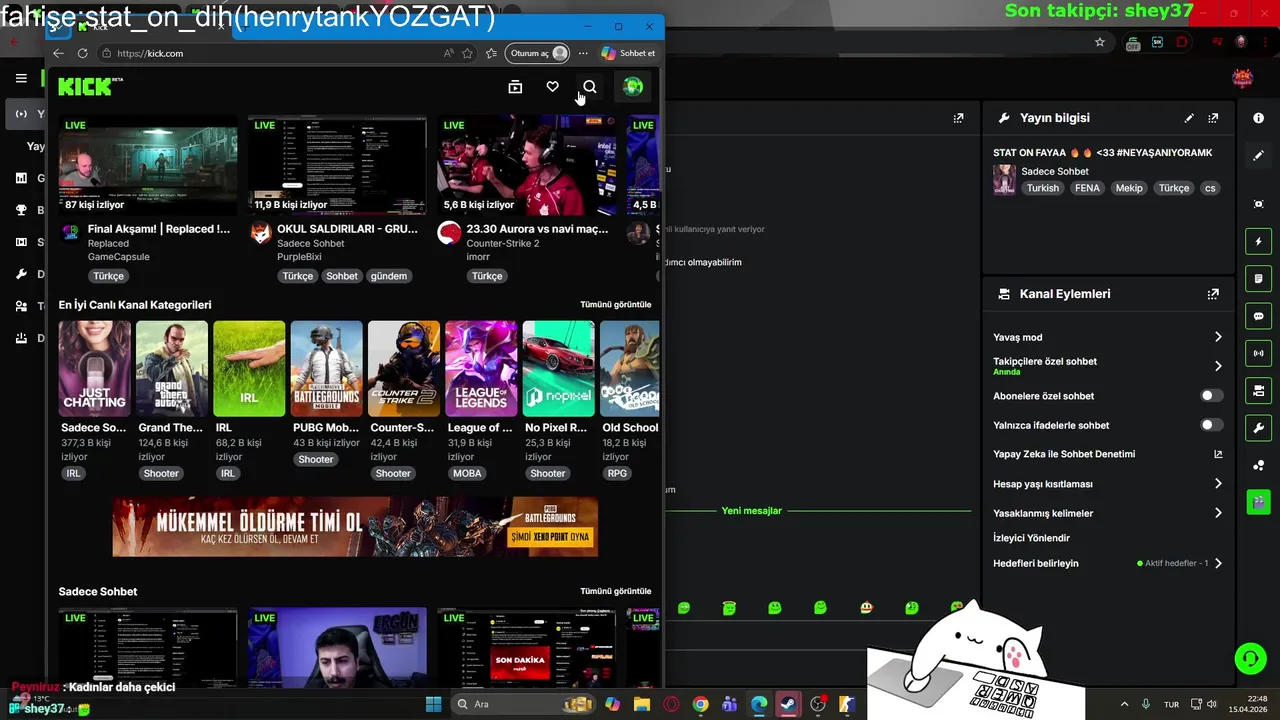Open Final Akşamı Replaced stream thumbnail

point(148,165)
